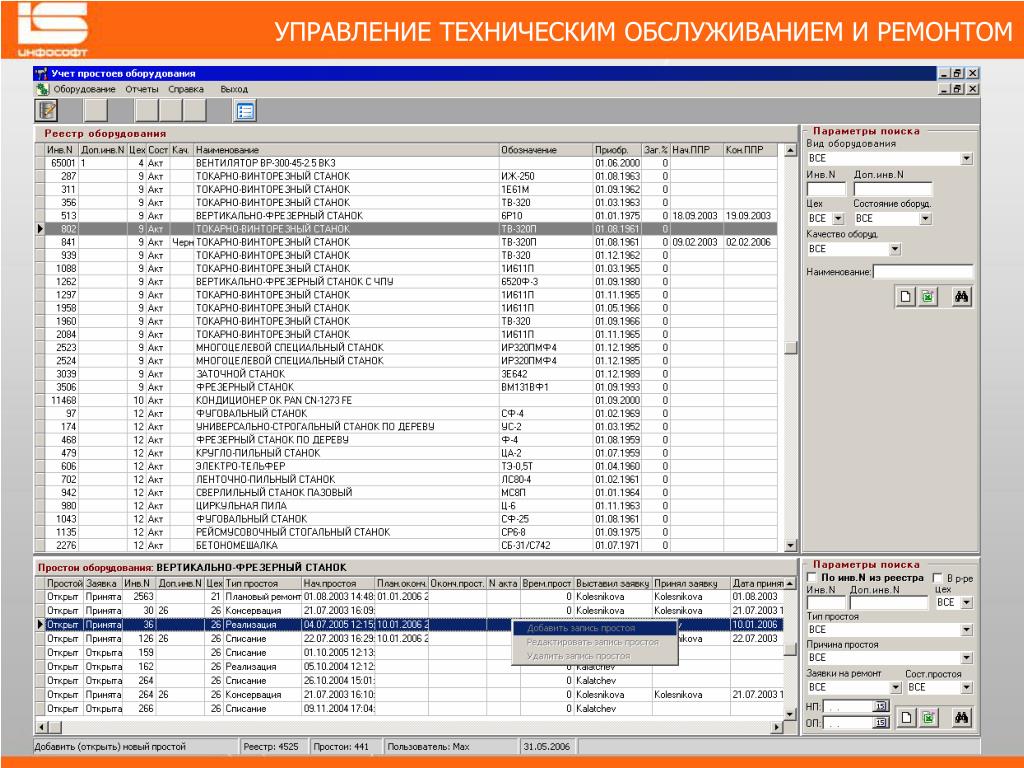Expand the 'Тип простоя' dropdown
Viewport: 1024px width, 768px height.
[x=967, y=630]
